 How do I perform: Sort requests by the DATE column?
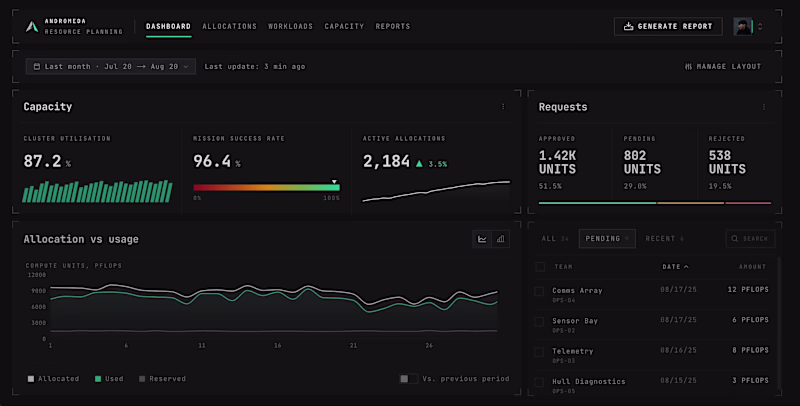pos(675,267)
